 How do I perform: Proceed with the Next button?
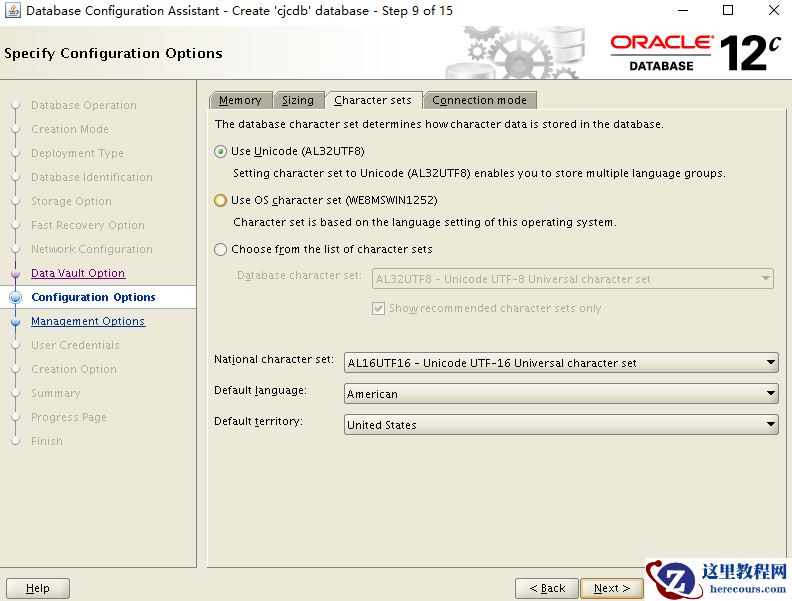[x=612, y=588]
